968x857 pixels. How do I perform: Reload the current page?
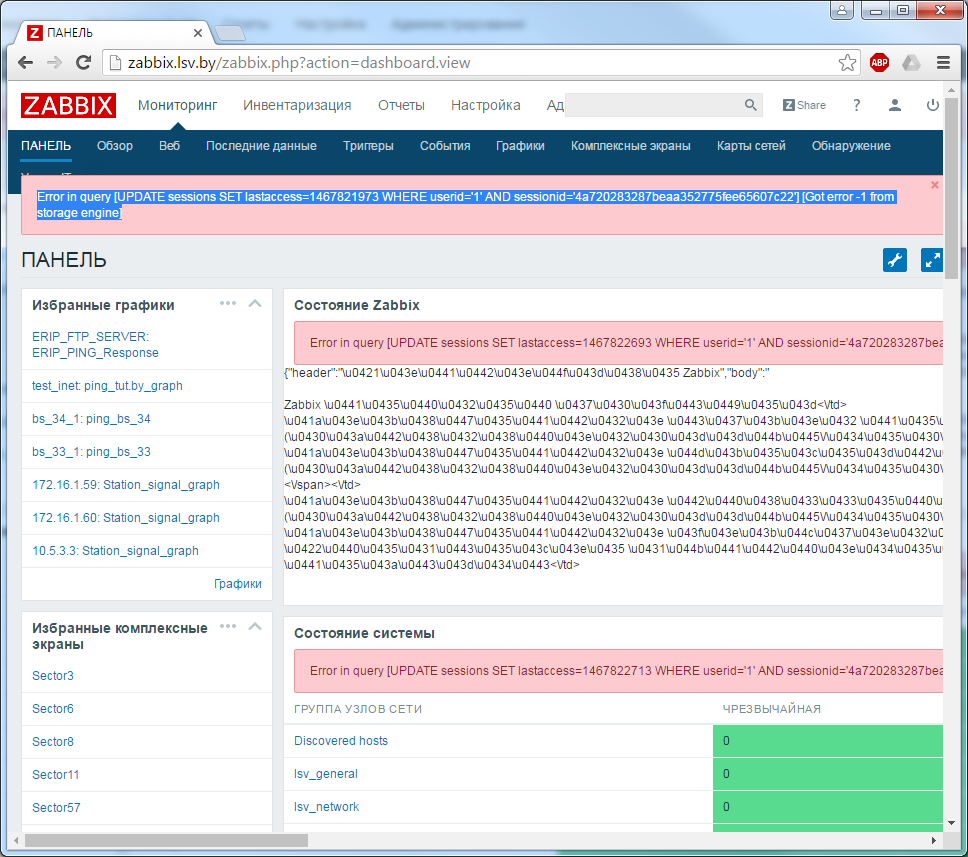coord(83,62)
